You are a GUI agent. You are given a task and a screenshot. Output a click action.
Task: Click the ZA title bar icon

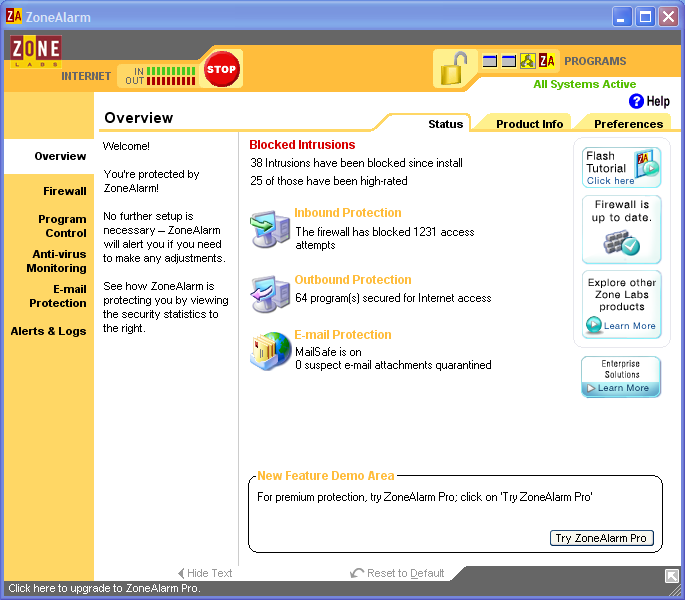coord(14,16)
